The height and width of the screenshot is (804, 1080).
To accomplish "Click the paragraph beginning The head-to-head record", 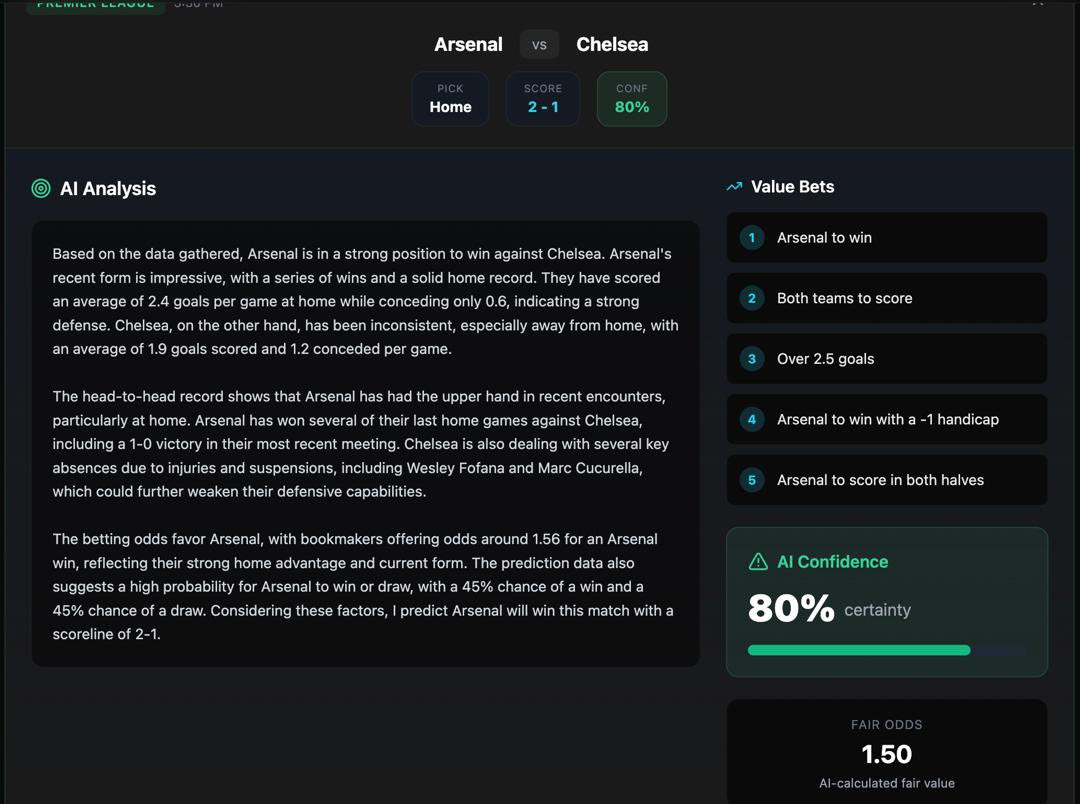I will [362, 444].
